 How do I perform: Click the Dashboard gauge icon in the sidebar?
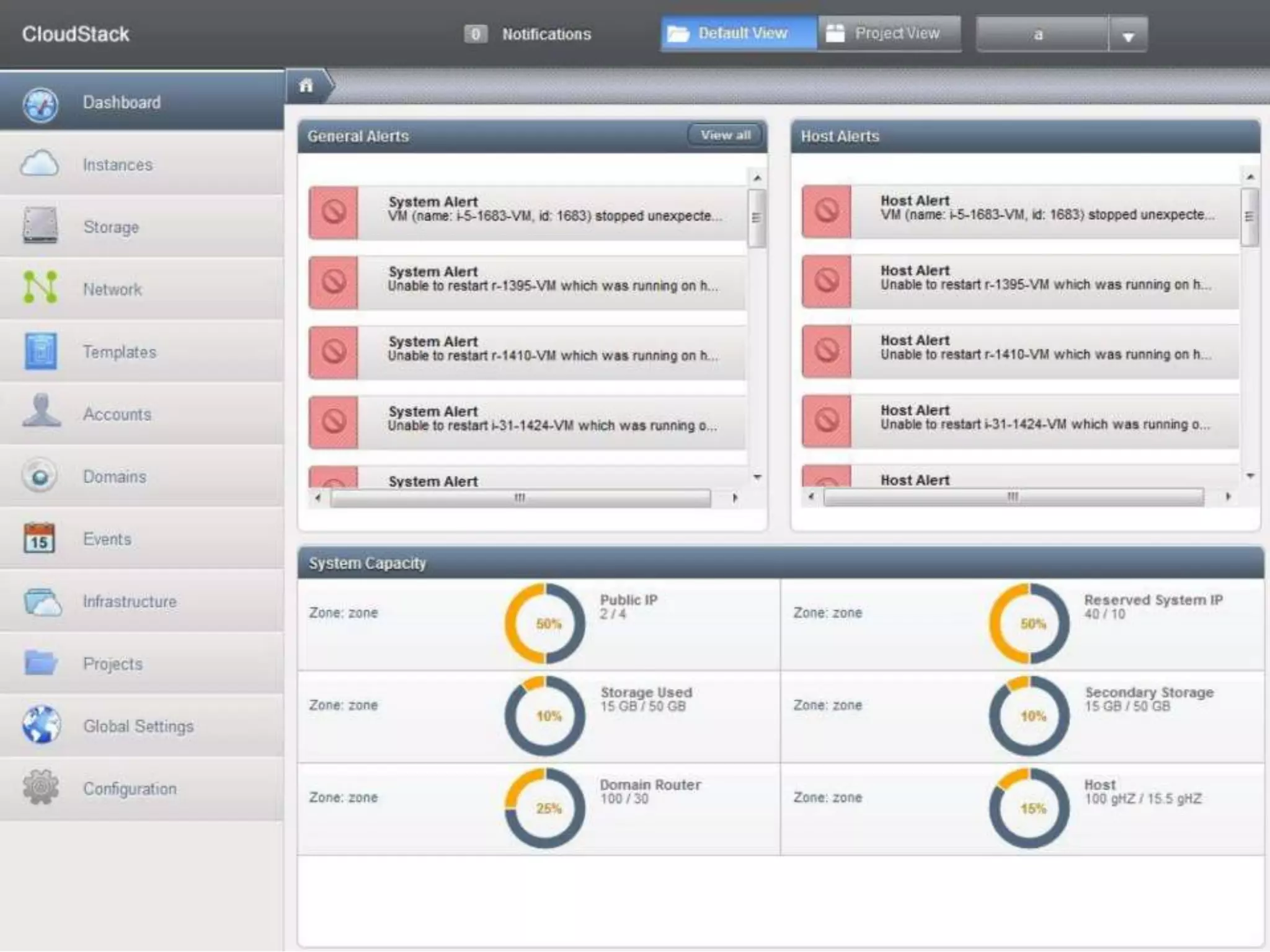click(40, 104)
